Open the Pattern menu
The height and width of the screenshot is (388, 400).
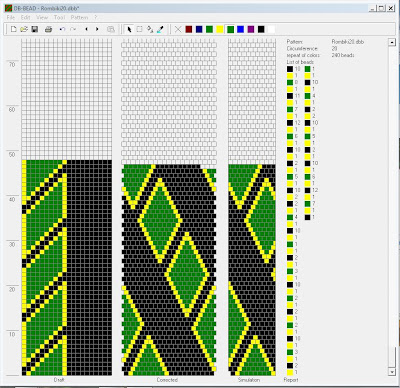79,17
